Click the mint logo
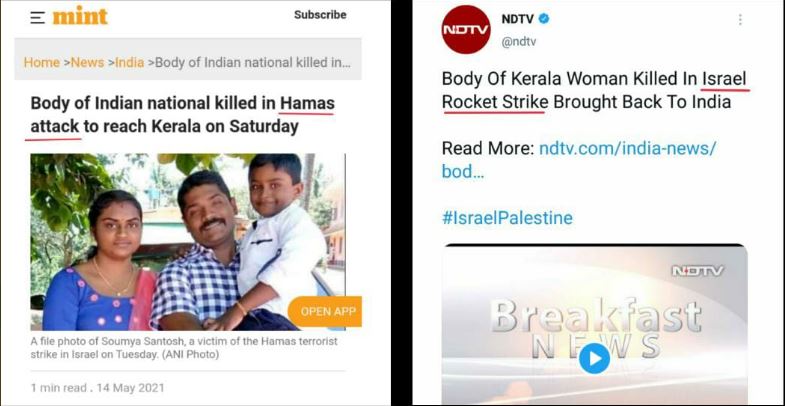 (80, 17)
